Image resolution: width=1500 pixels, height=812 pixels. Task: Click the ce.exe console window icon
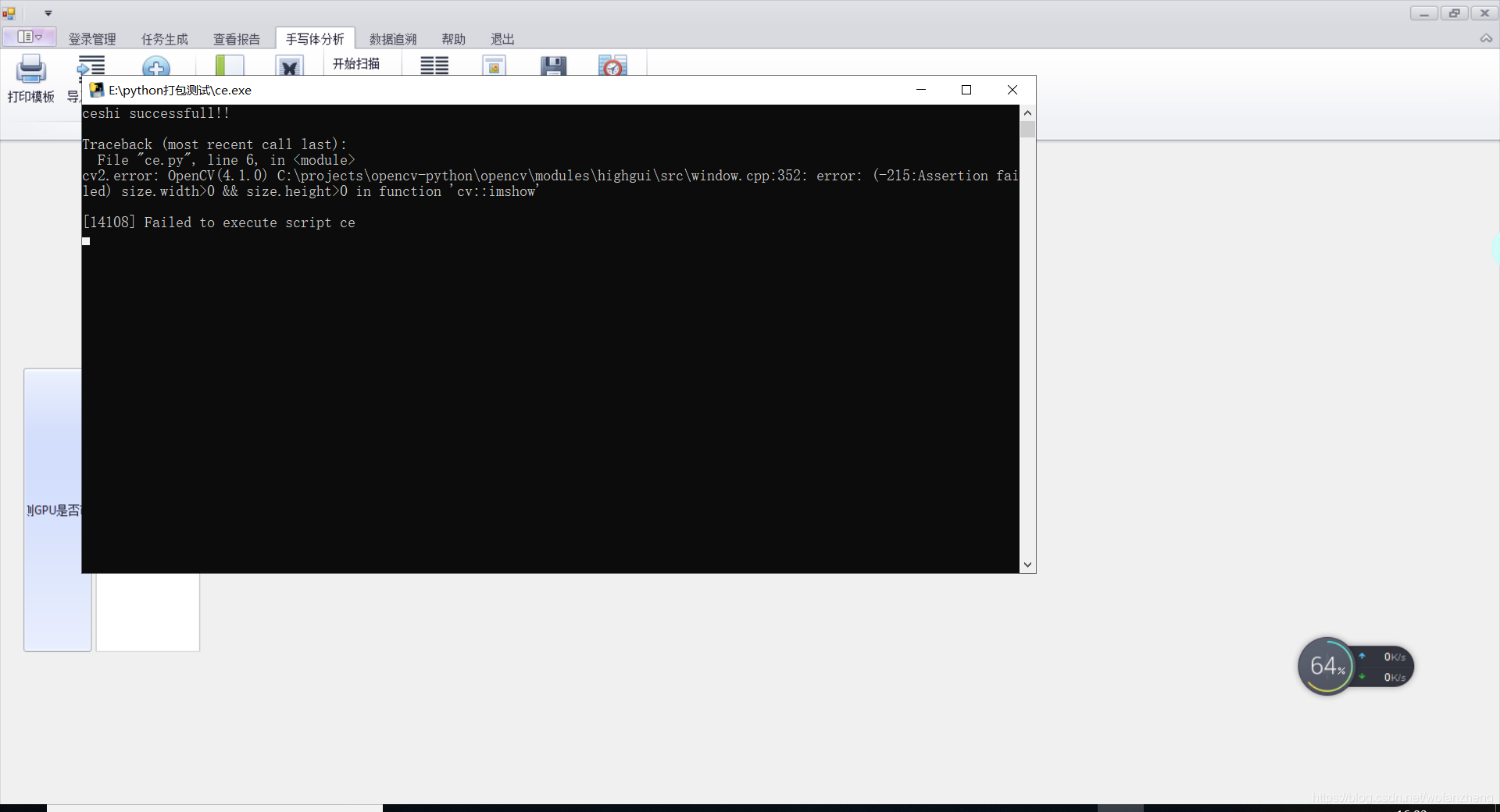point(97,90)
